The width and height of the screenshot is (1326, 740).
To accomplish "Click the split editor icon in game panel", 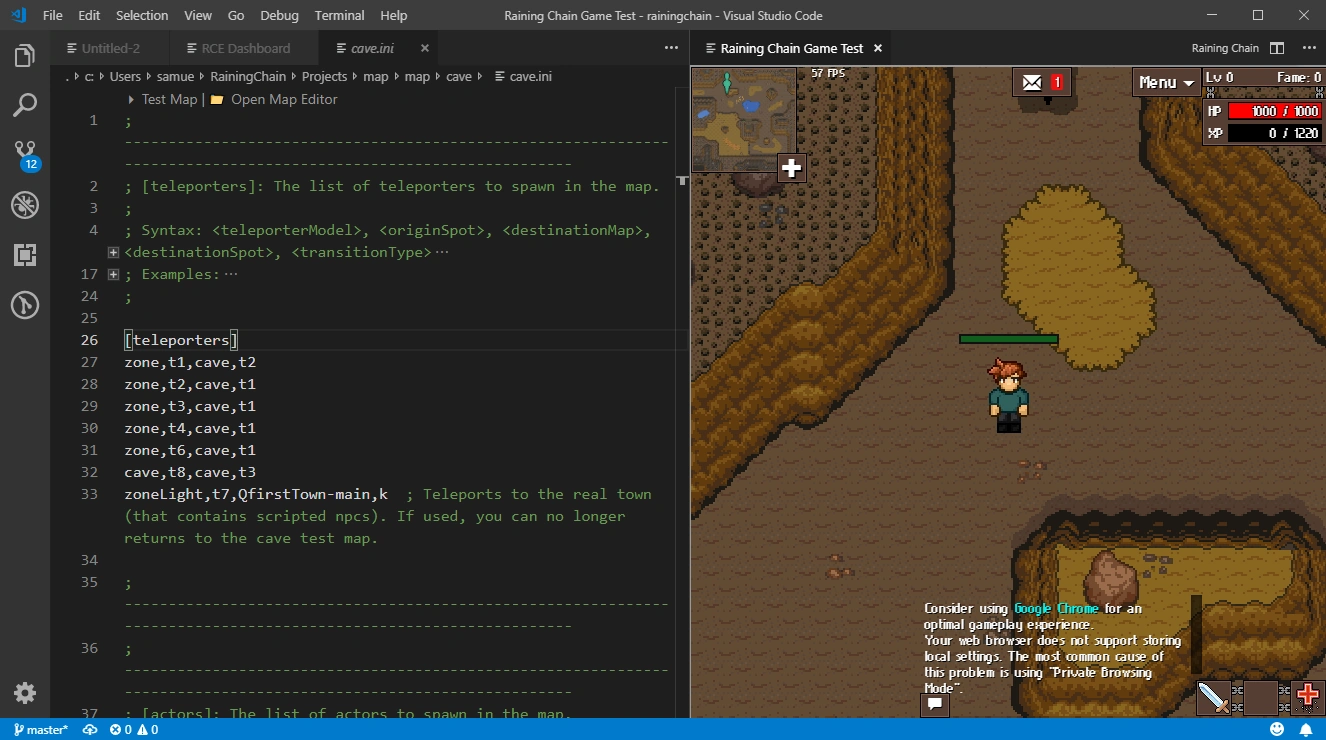I will click(1277, 48).
